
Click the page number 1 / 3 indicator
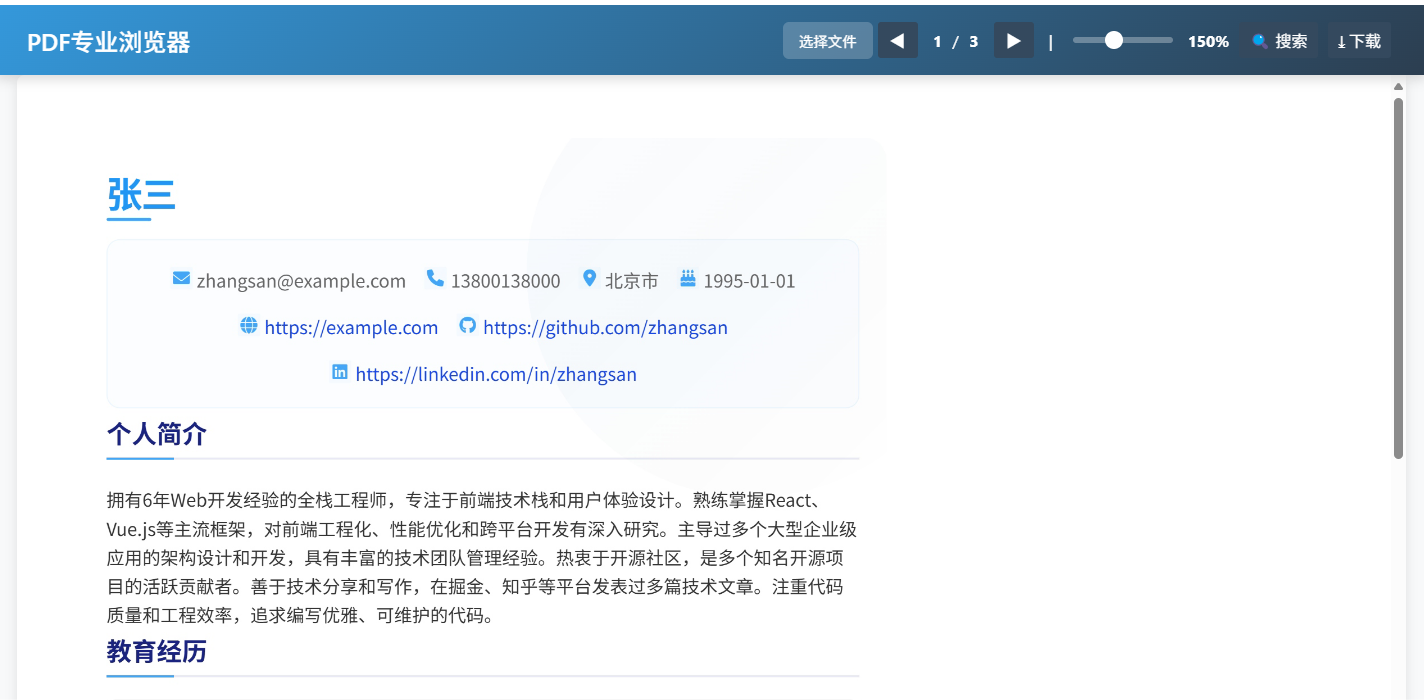click(x=955, y=41)
